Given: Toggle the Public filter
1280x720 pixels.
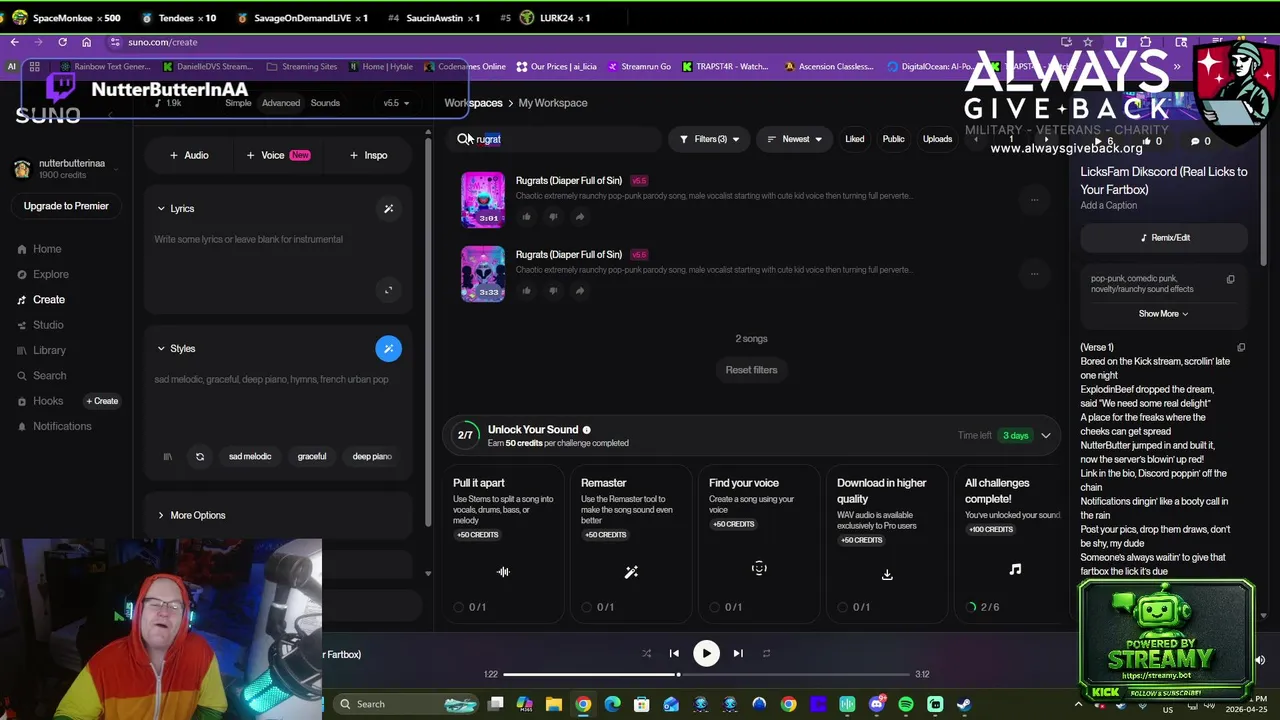Looking at the screenshot, I should point(893,139).
